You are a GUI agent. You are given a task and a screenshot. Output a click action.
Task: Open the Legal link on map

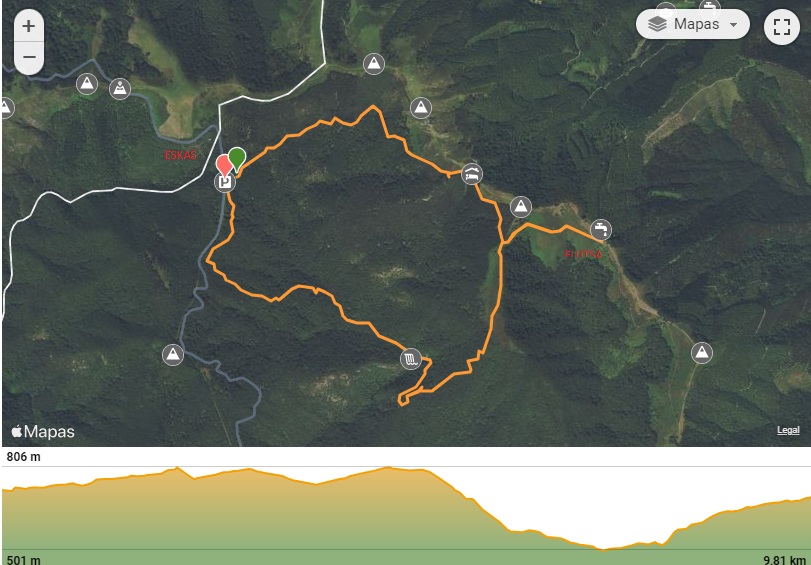click(788, 430)
